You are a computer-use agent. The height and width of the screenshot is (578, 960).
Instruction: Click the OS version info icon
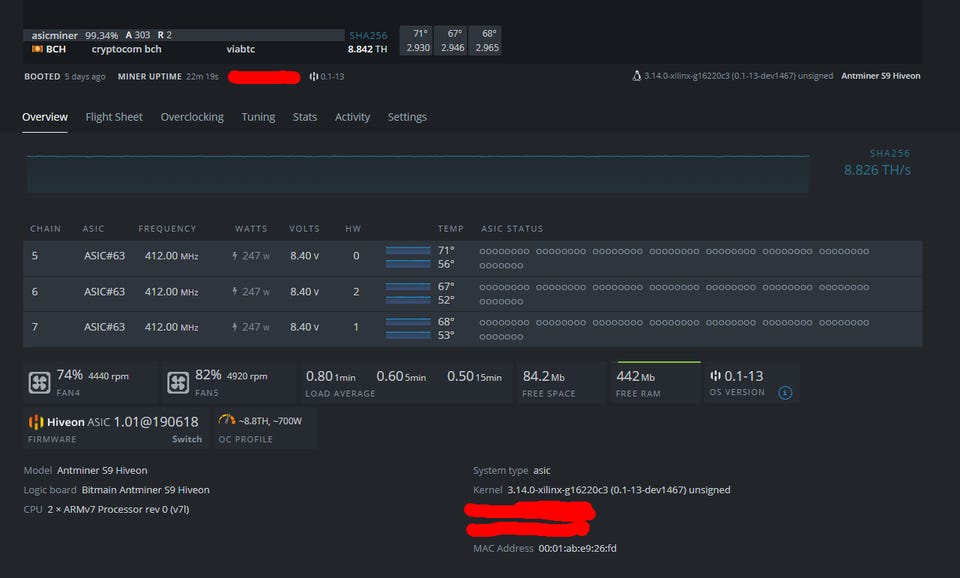(785, 393)
